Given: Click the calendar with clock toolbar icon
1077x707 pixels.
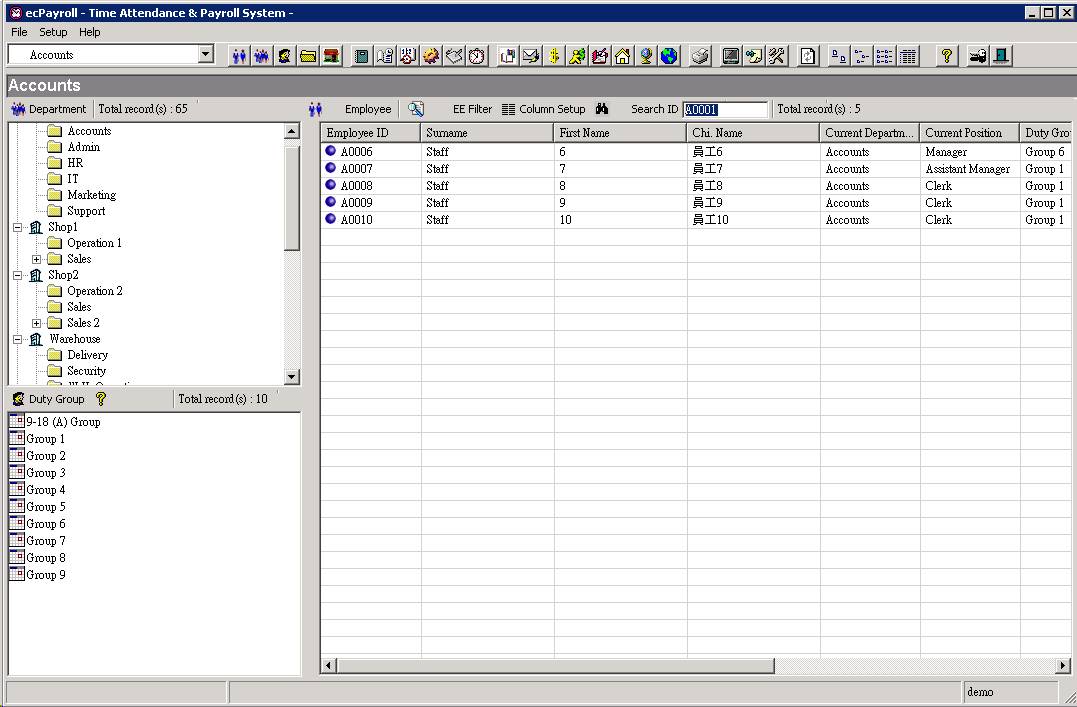Looking at the screenshot, I should click(x=408, y=56).
